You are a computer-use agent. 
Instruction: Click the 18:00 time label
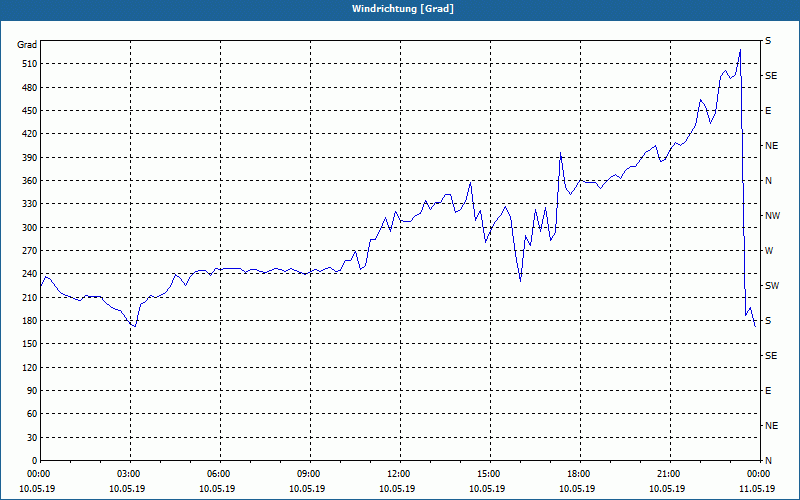(580, 474)
